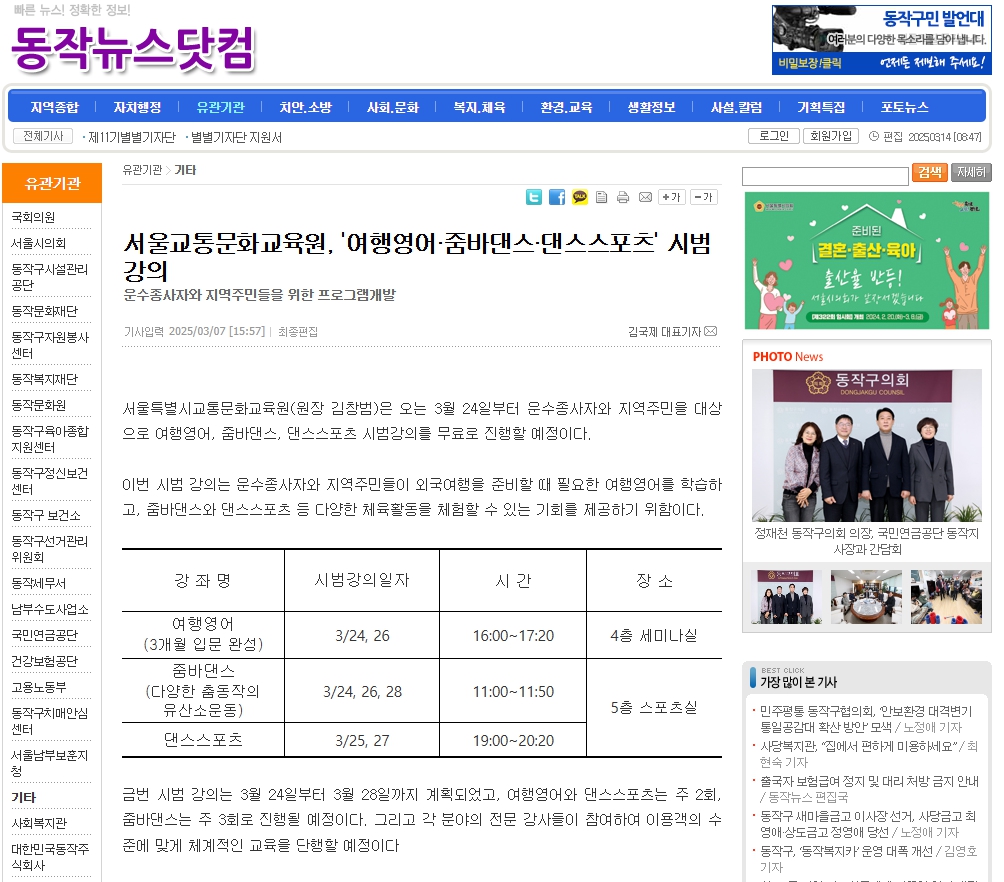Click the 로그인 button
Viewport: 1004px width, 882px height.
click(773, 136)
